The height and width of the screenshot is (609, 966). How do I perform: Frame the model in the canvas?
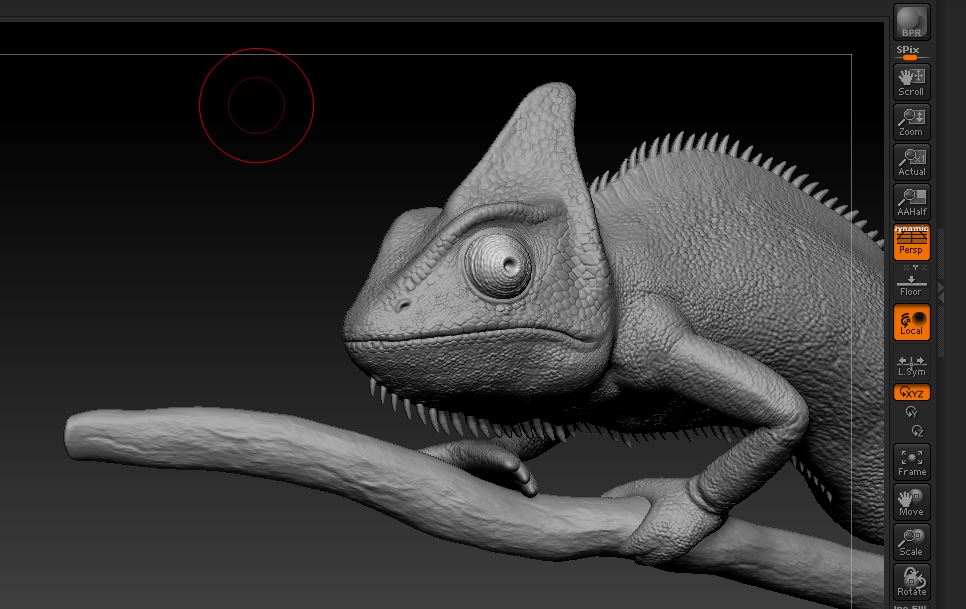click(x=912, y=462)
